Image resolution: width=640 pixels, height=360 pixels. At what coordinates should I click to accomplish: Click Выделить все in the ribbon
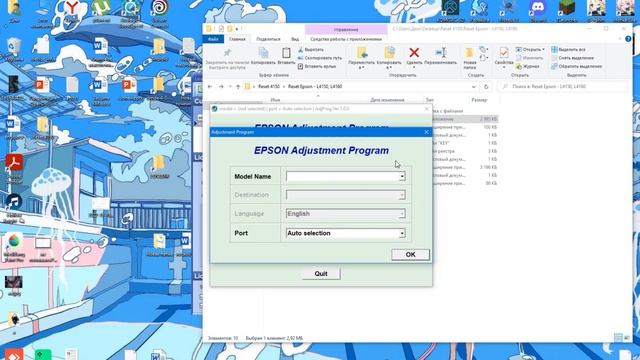569,49
